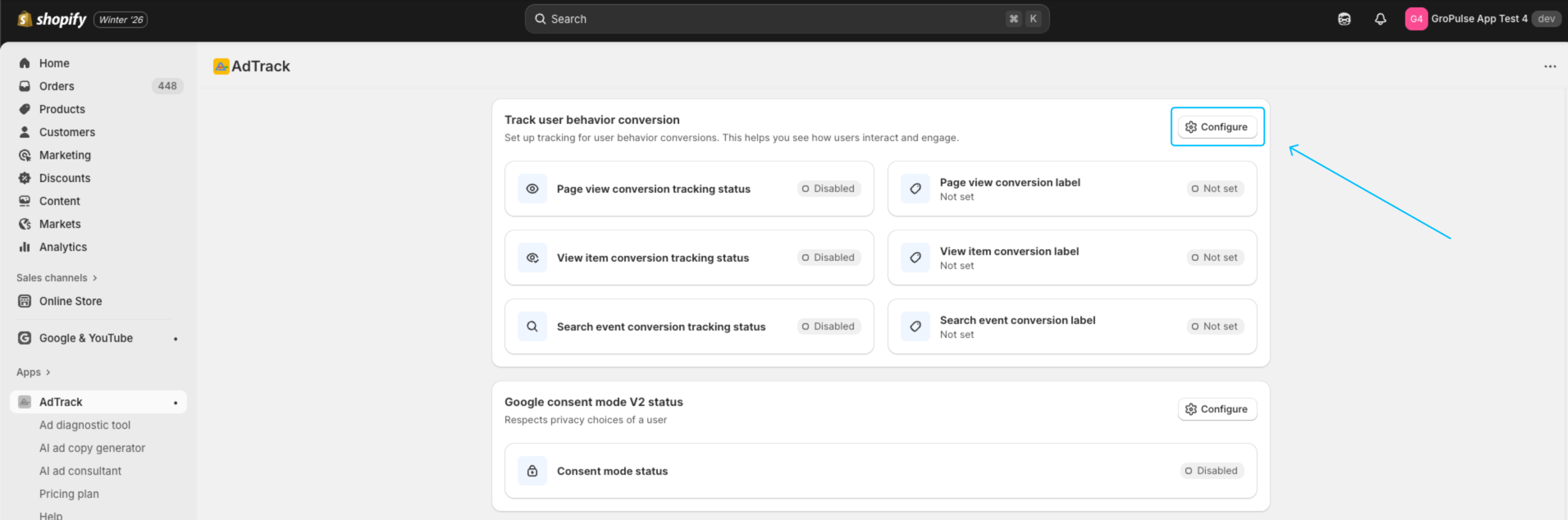Open Ad diagnostic tool
Viewport: 1568px width, 520px height.
click(x=85, y=425)
